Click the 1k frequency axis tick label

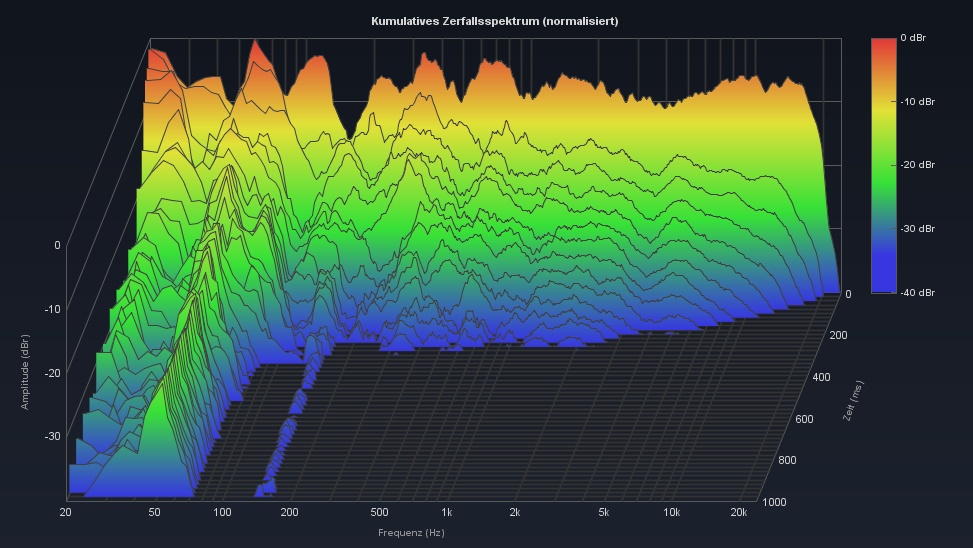[446, 512]
